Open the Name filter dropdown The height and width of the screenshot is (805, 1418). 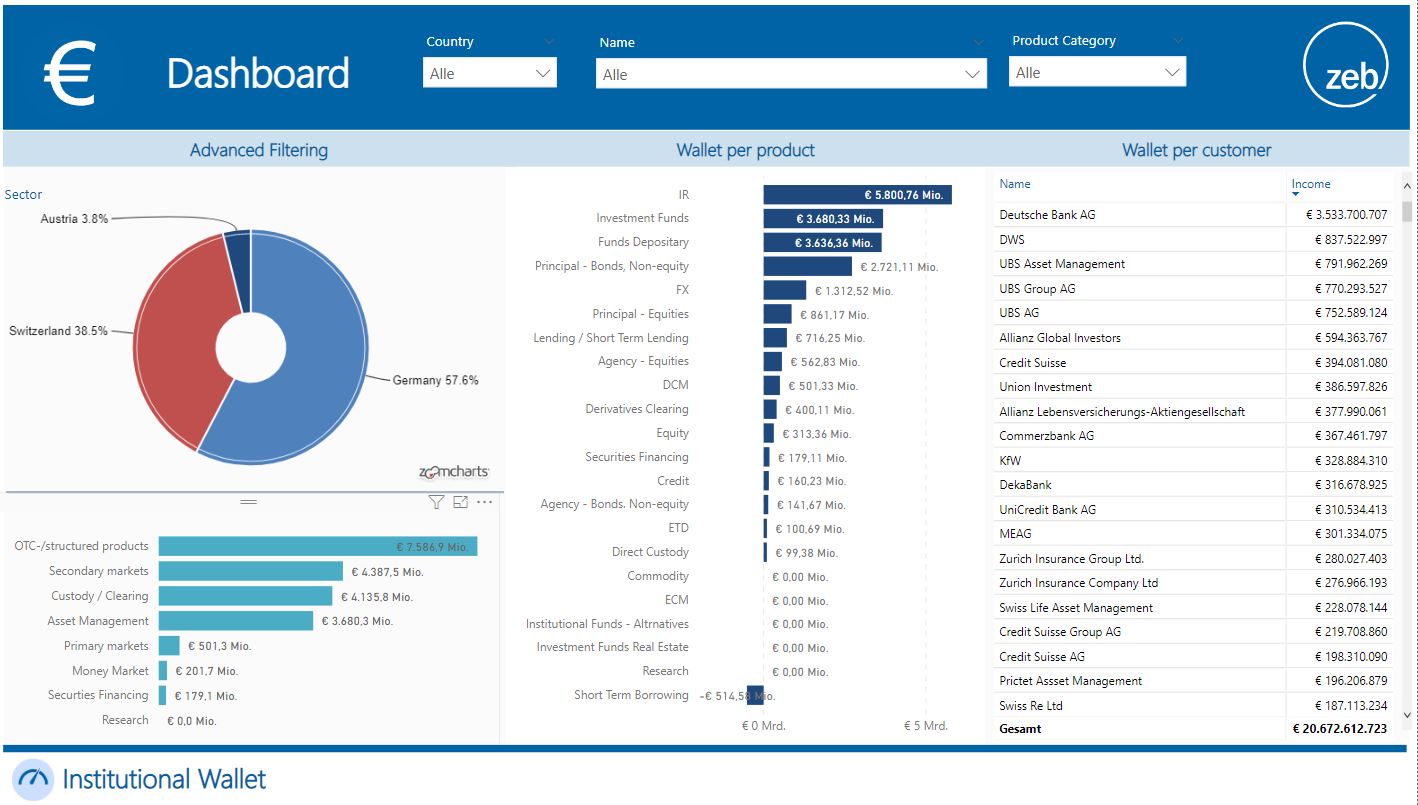(x=972, y=74)
